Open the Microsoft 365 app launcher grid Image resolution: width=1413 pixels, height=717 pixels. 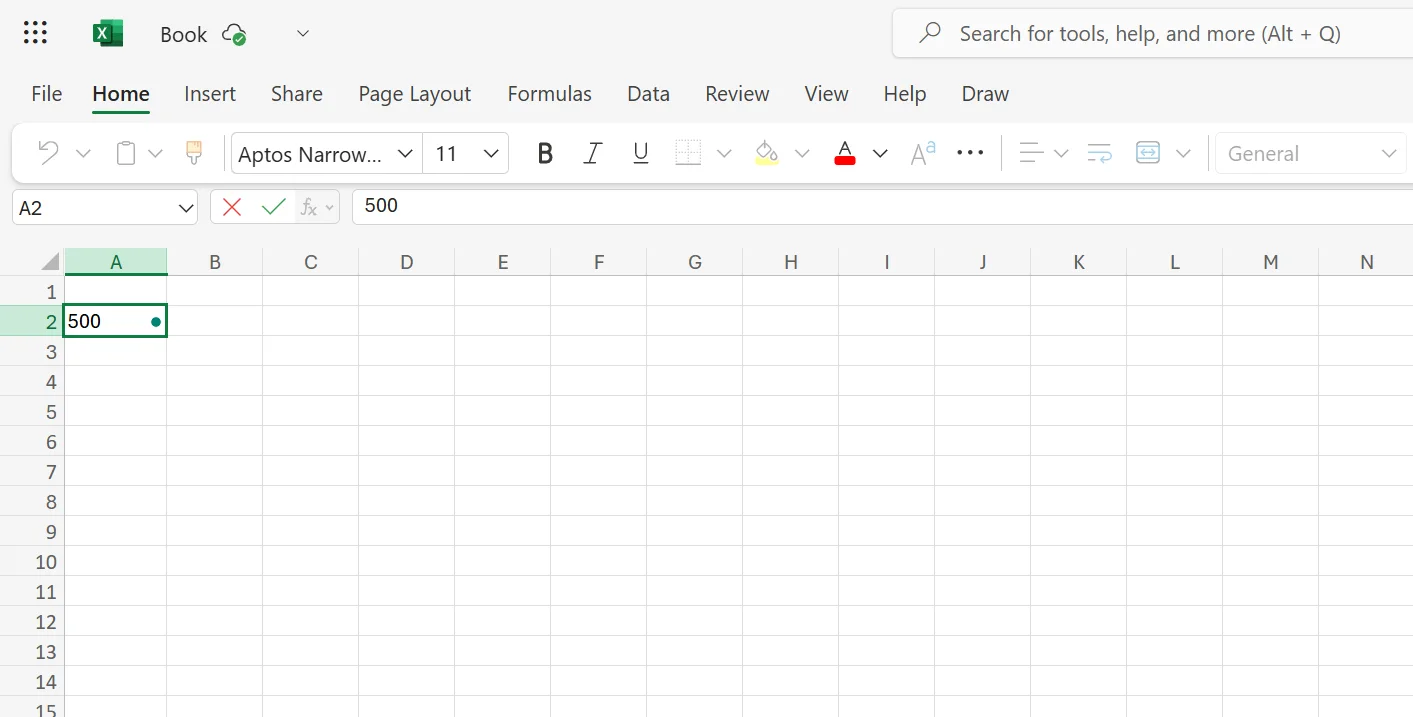[34, 32]
